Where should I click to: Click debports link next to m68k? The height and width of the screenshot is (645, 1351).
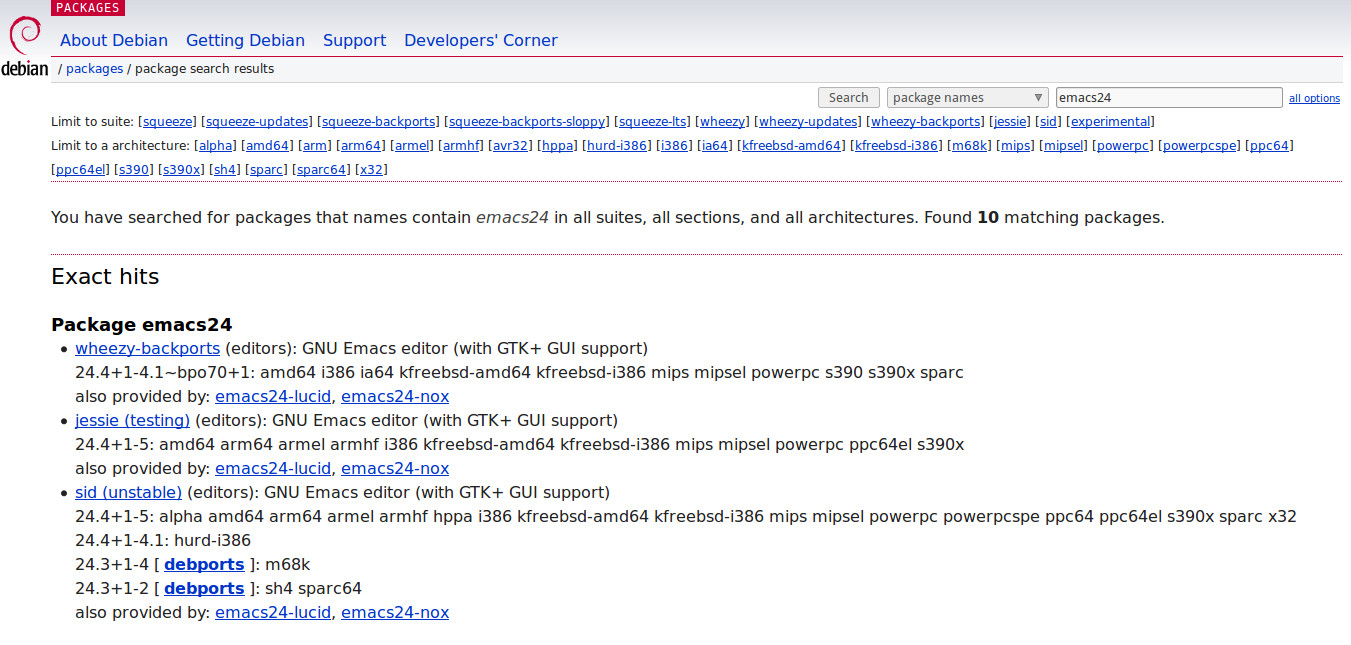pos(204,565)
